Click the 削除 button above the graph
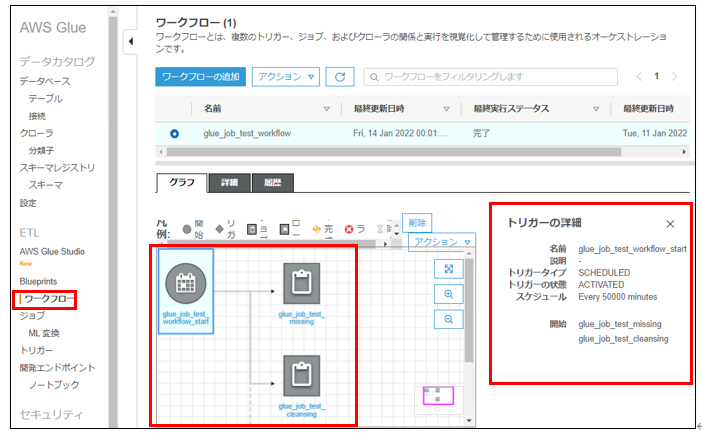The height and width of the screenshot is (433, 702). point(417,223)
